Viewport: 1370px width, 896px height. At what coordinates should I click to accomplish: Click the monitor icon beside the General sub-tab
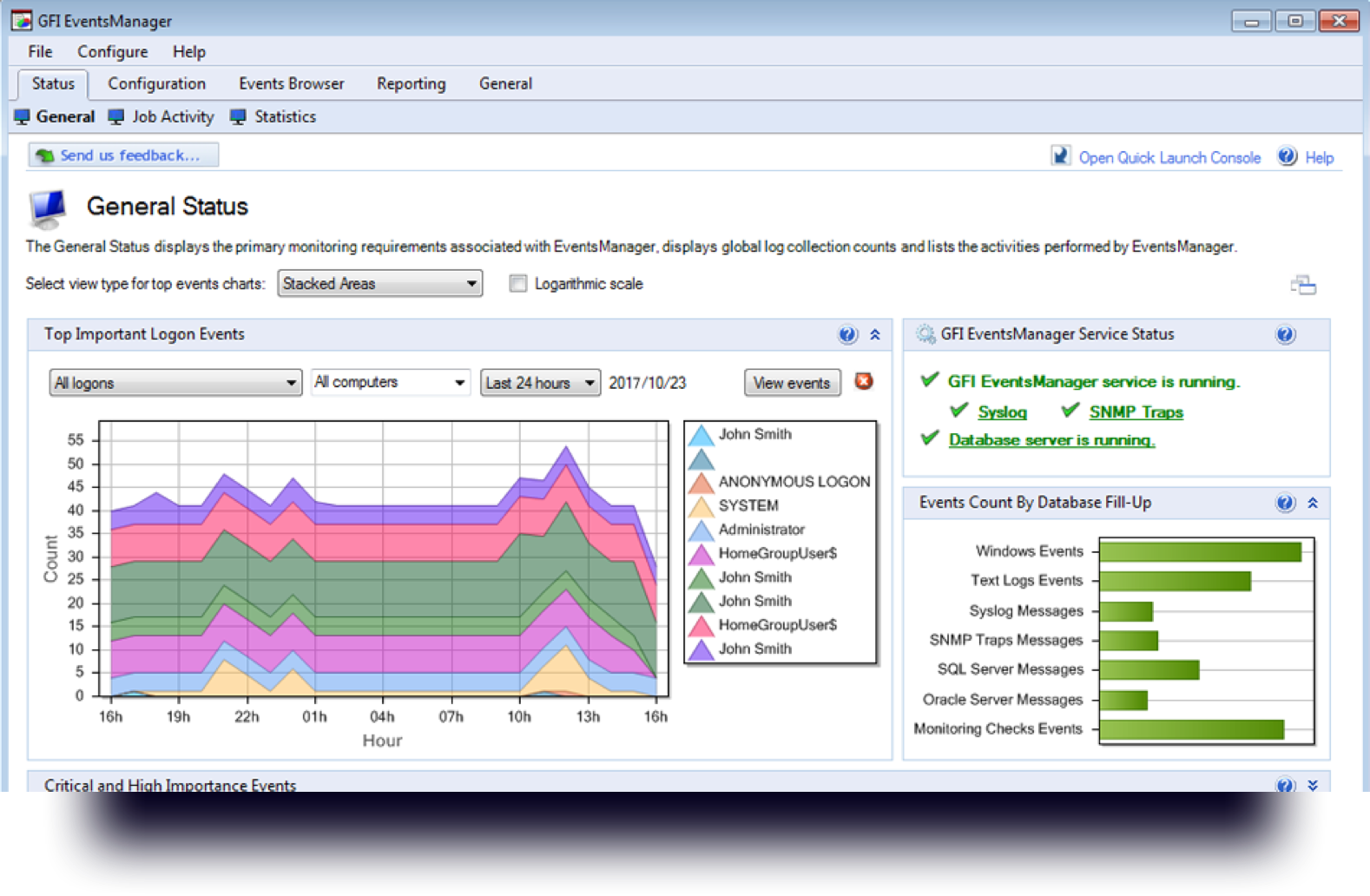tap(22, 116)
